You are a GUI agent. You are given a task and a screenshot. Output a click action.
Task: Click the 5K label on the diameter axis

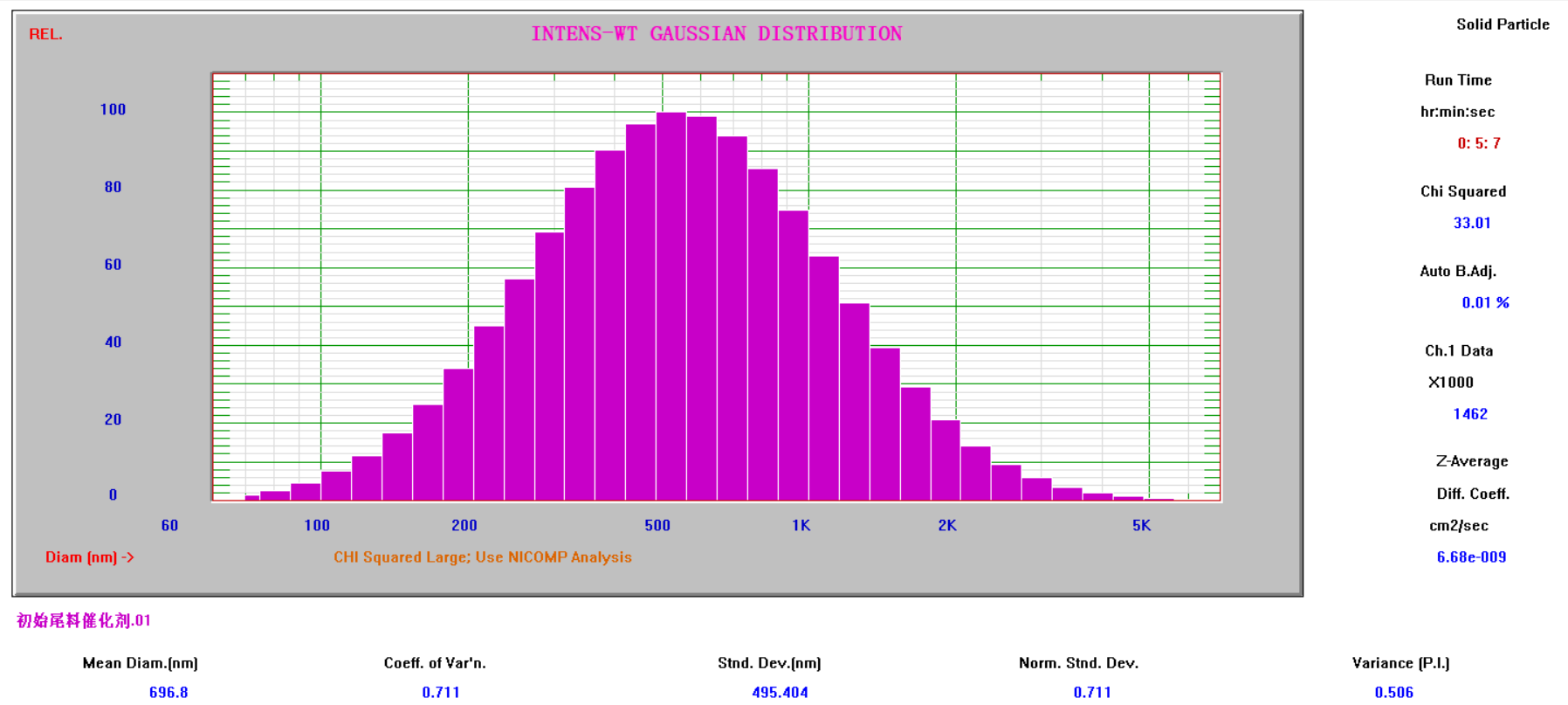pyautogui.click(x=1141, y=525)
